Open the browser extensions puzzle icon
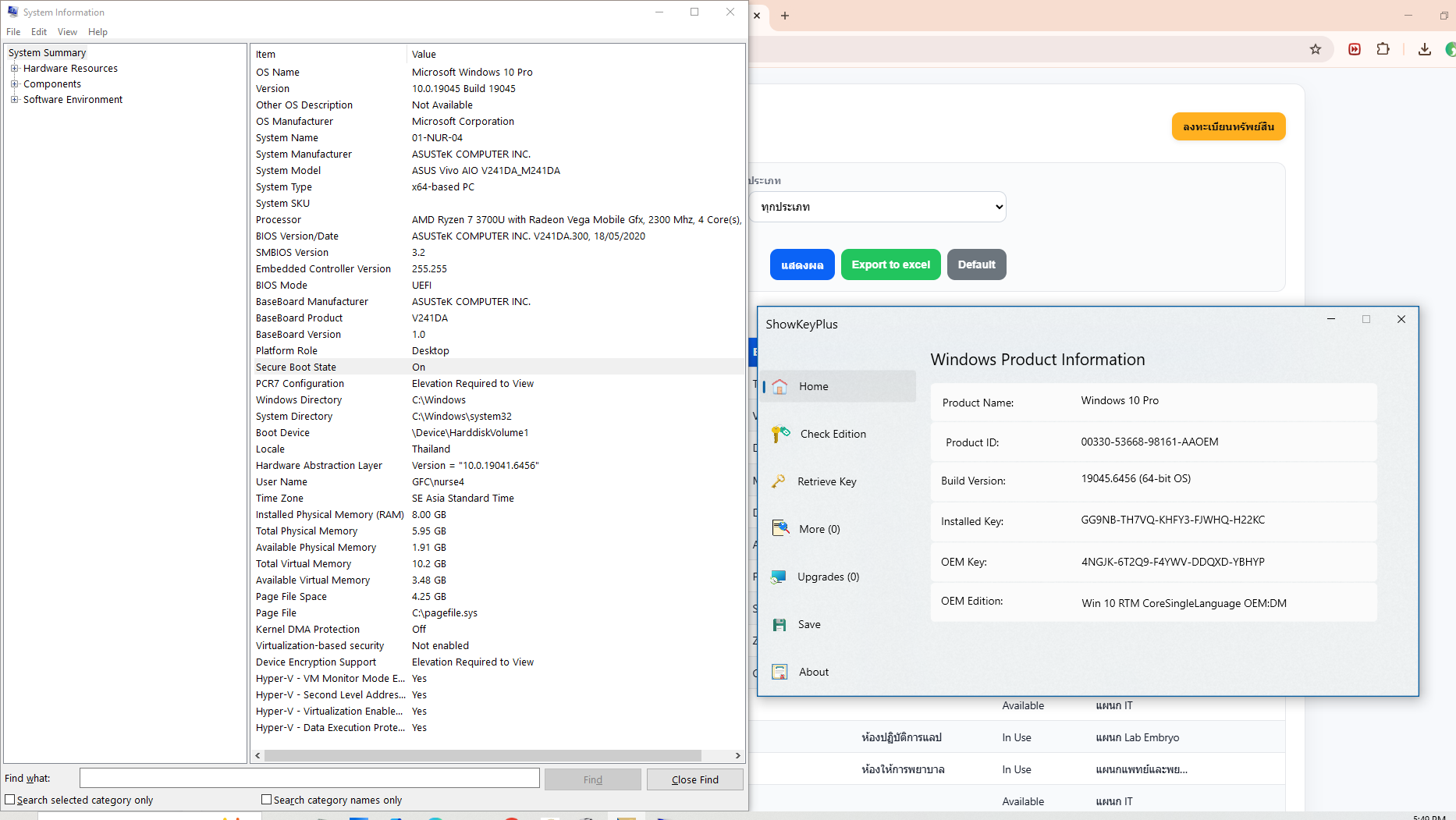Screen dimensions: 1456x820 coord(1383,49)
